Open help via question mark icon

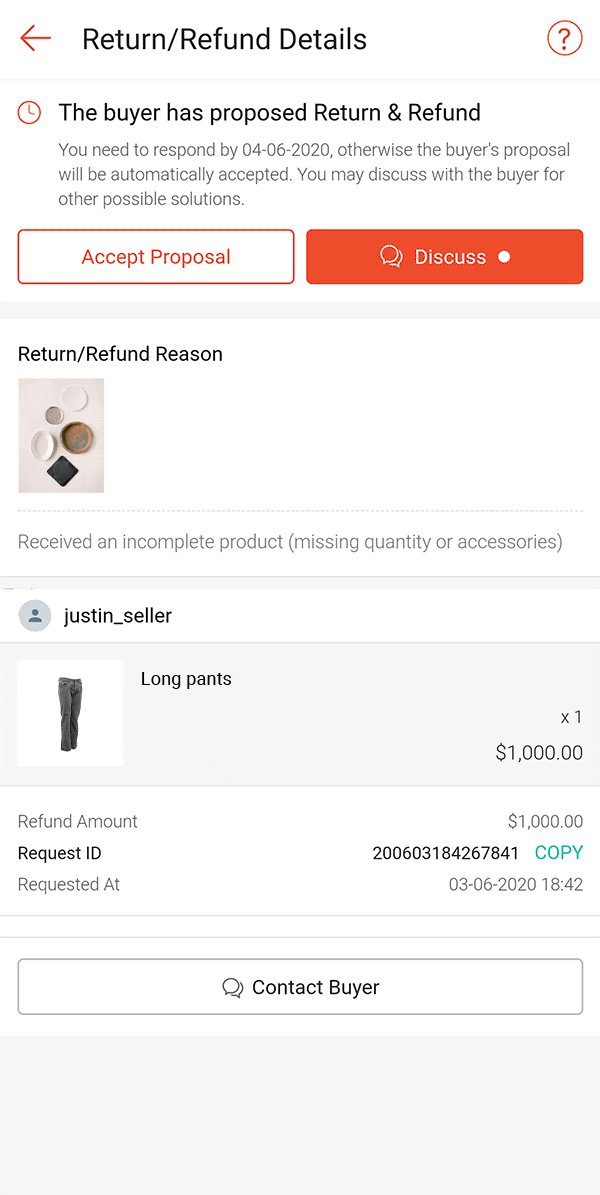[x=564, y=39]
